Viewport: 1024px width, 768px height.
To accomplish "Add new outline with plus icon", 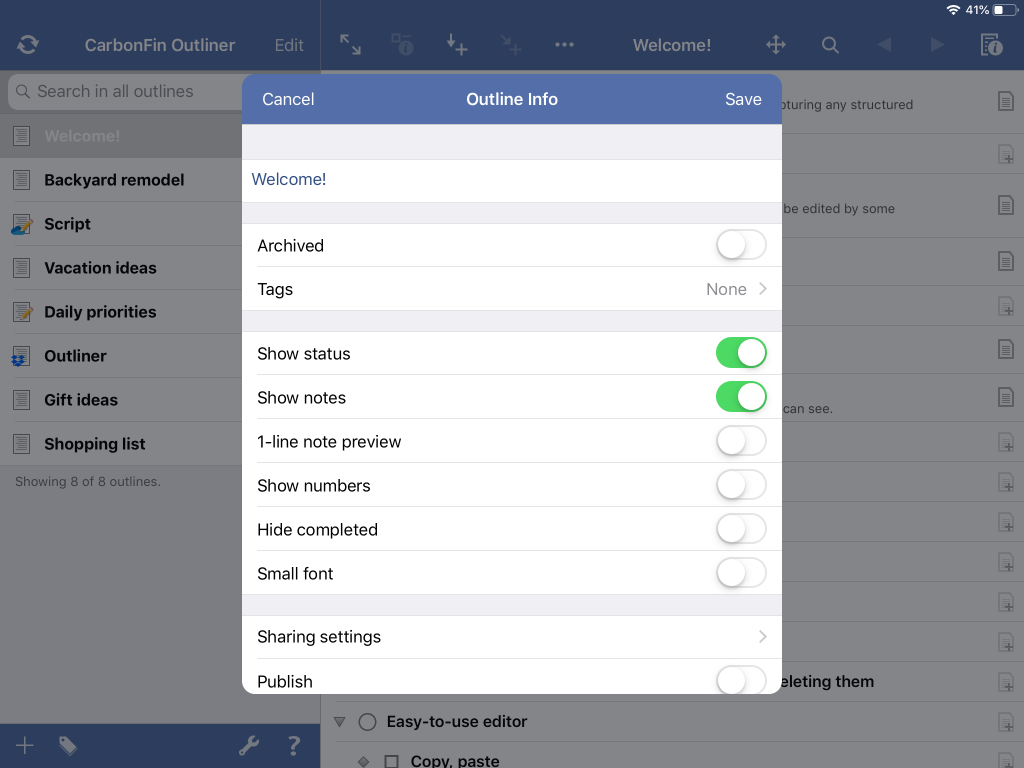I will (25, 745).
